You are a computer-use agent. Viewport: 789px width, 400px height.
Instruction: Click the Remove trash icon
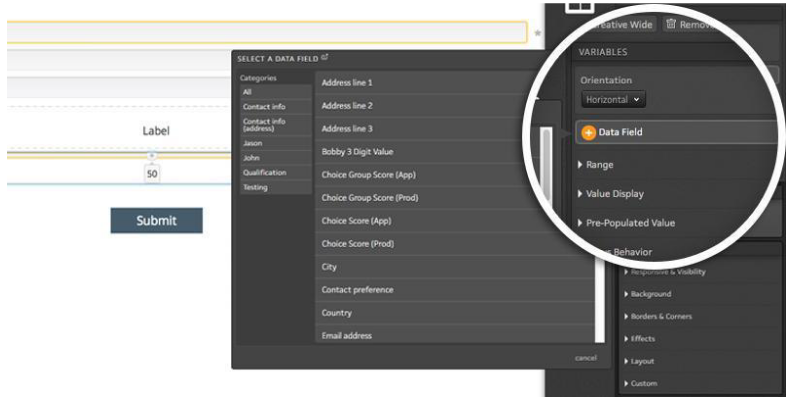[x=671, y=24]
